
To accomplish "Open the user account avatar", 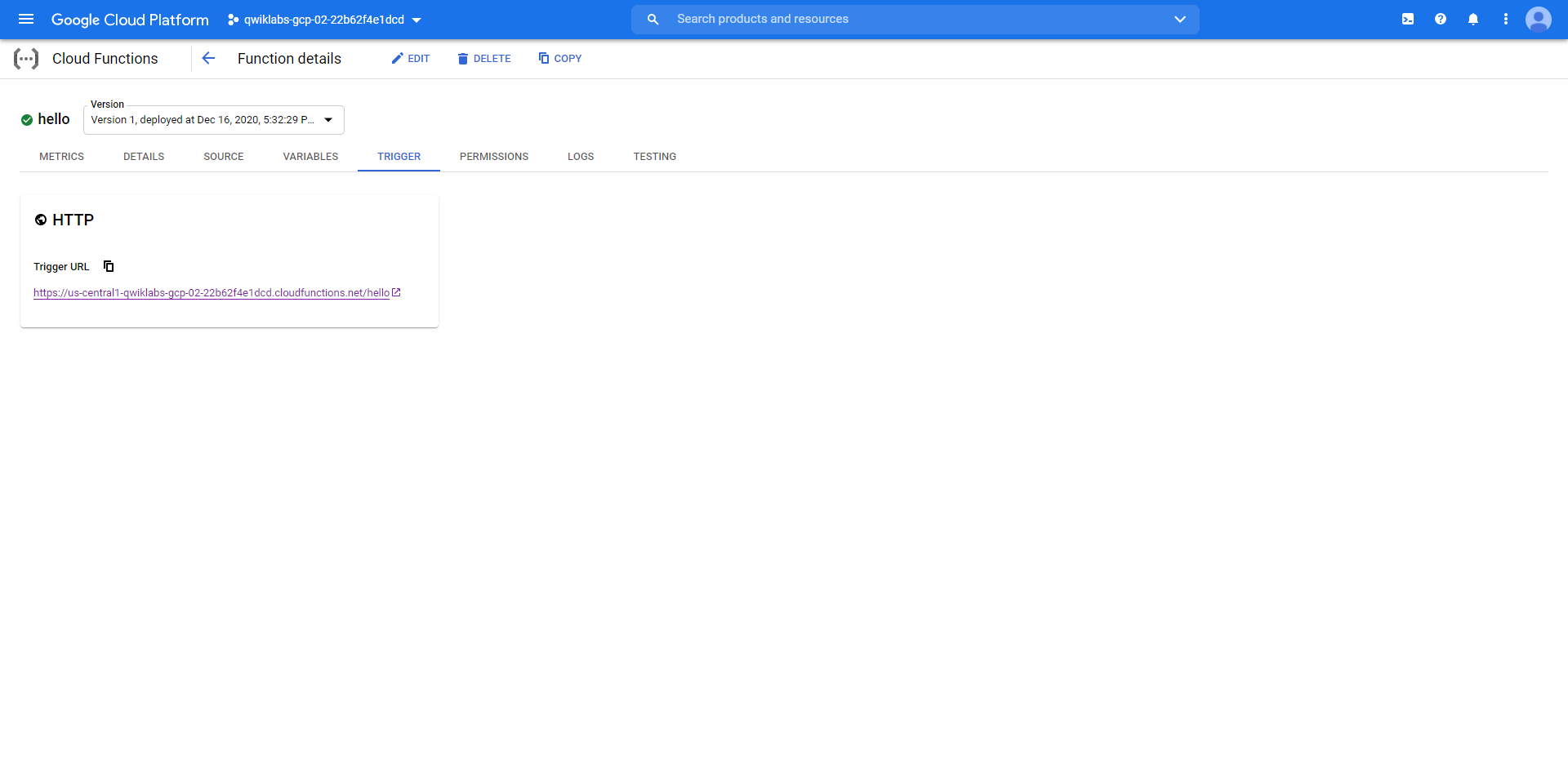I will 1539,19.
